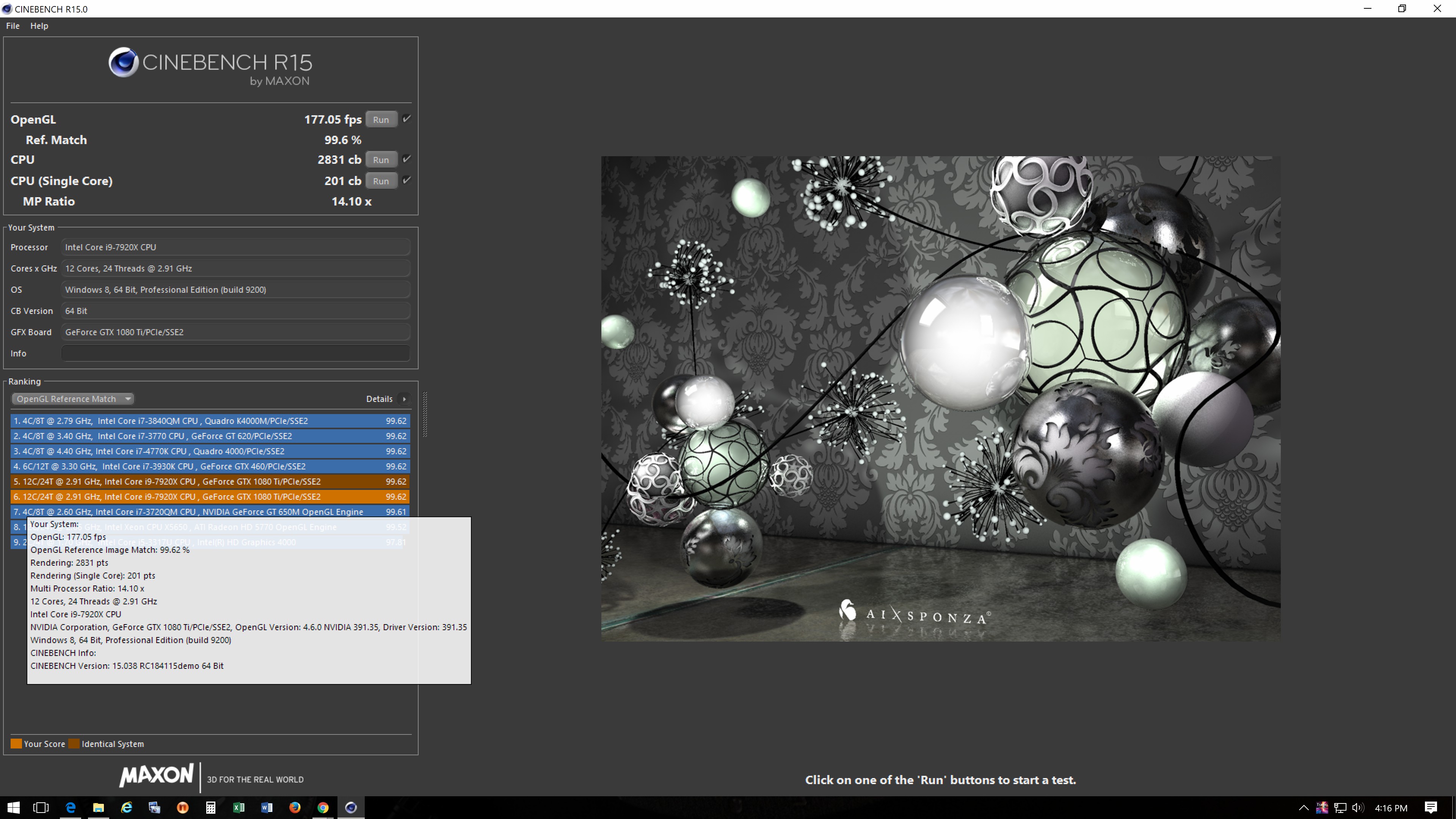Select ranking row 2 i7-3770 GeForce GT 620

tap(210, 436)
